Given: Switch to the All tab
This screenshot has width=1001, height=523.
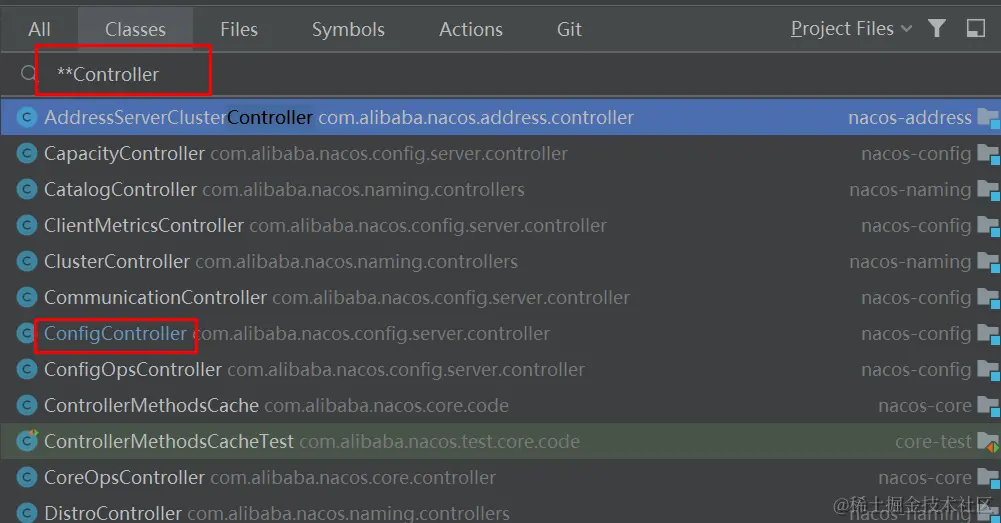Looking at the screenshot, I should click(x=39, y=29).
